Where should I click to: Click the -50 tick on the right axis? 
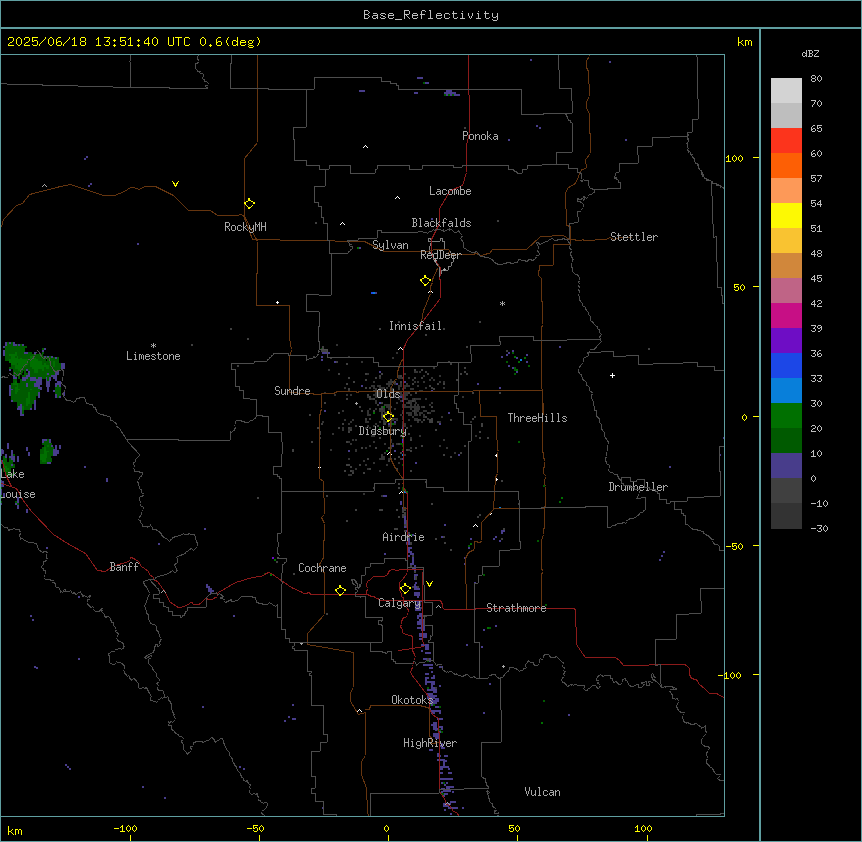click(x=734, y=546)
